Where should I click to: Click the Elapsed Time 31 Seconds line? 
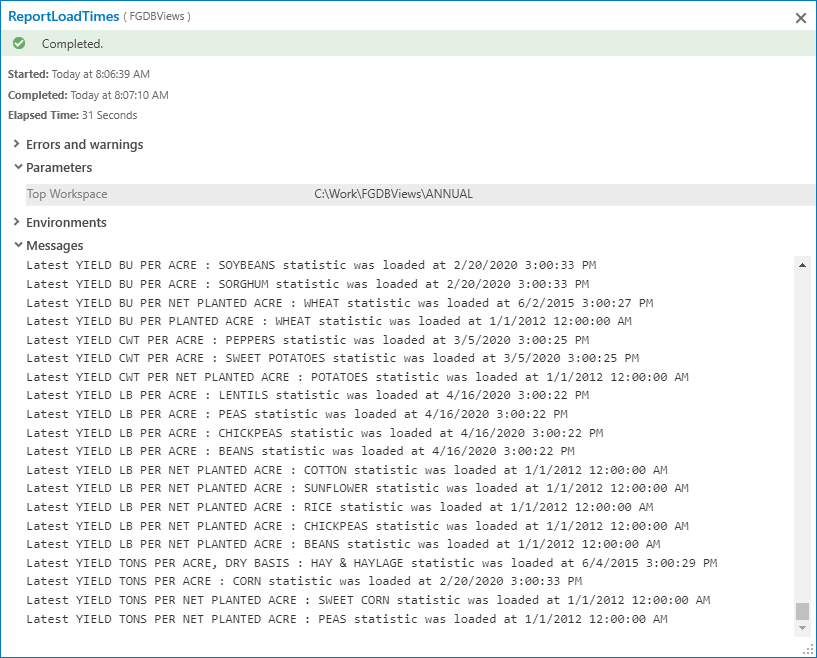[x=73, y=115]
